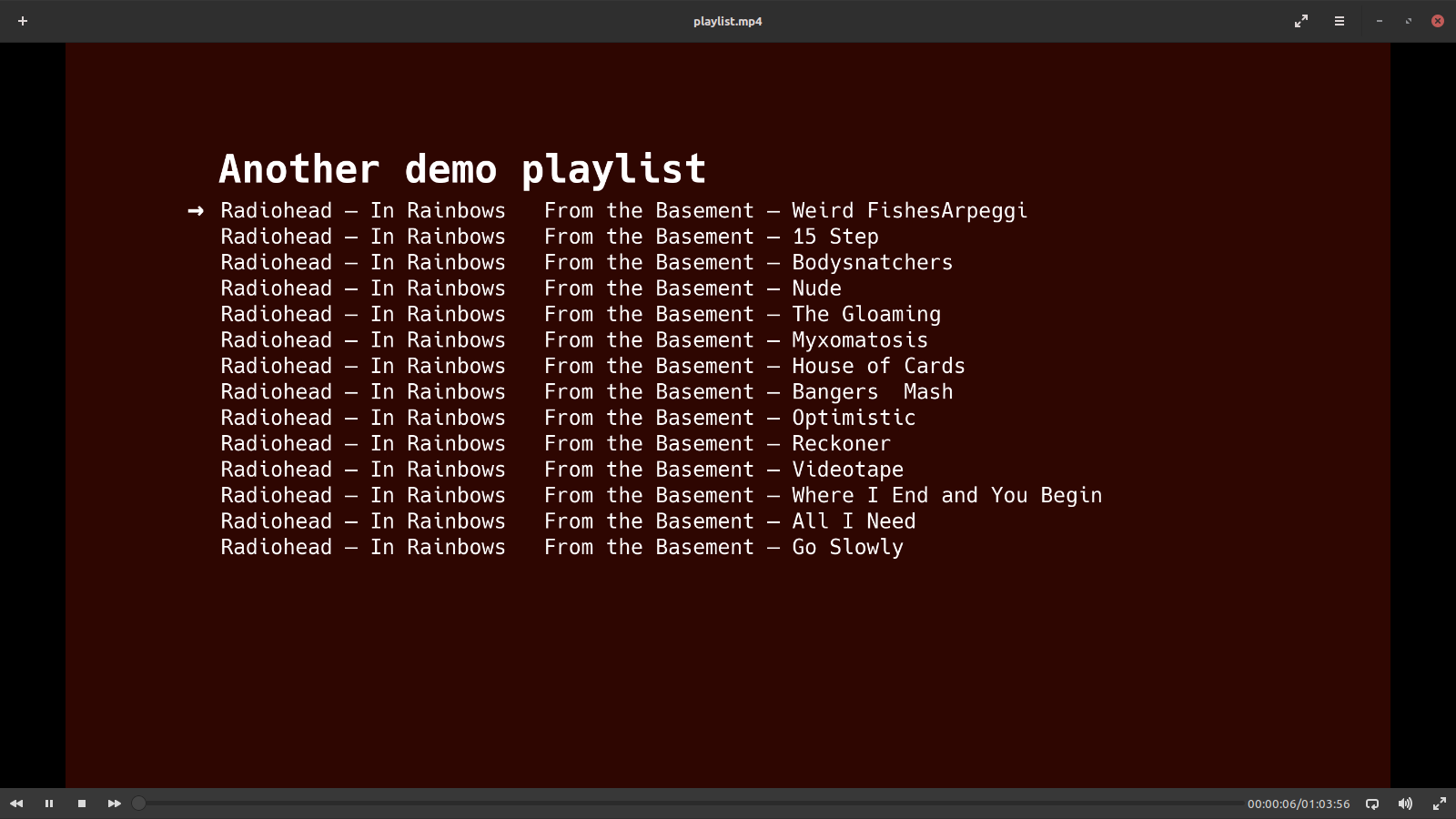Image resolution: width=1456 pixels, height=819 pixels.
Task: Click the "Videotape" playlist line
Action: click(x=562, y=470)
